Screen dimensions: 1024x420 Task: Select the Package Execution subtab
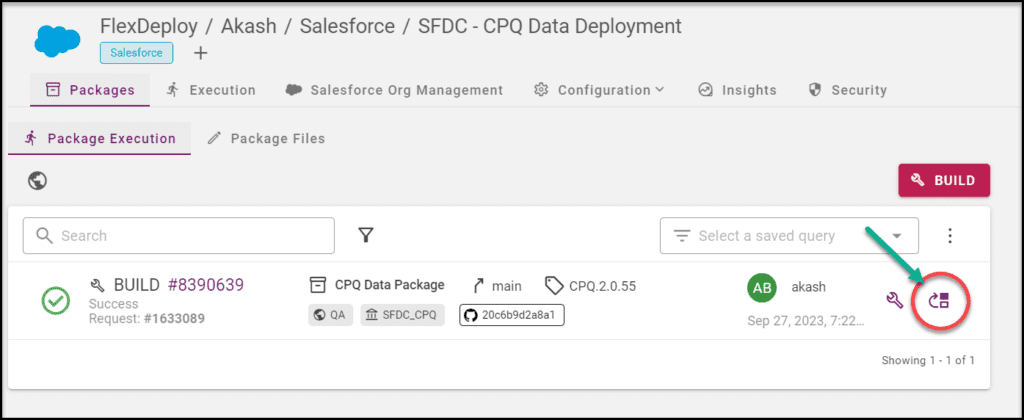click(x=99, y=138)
